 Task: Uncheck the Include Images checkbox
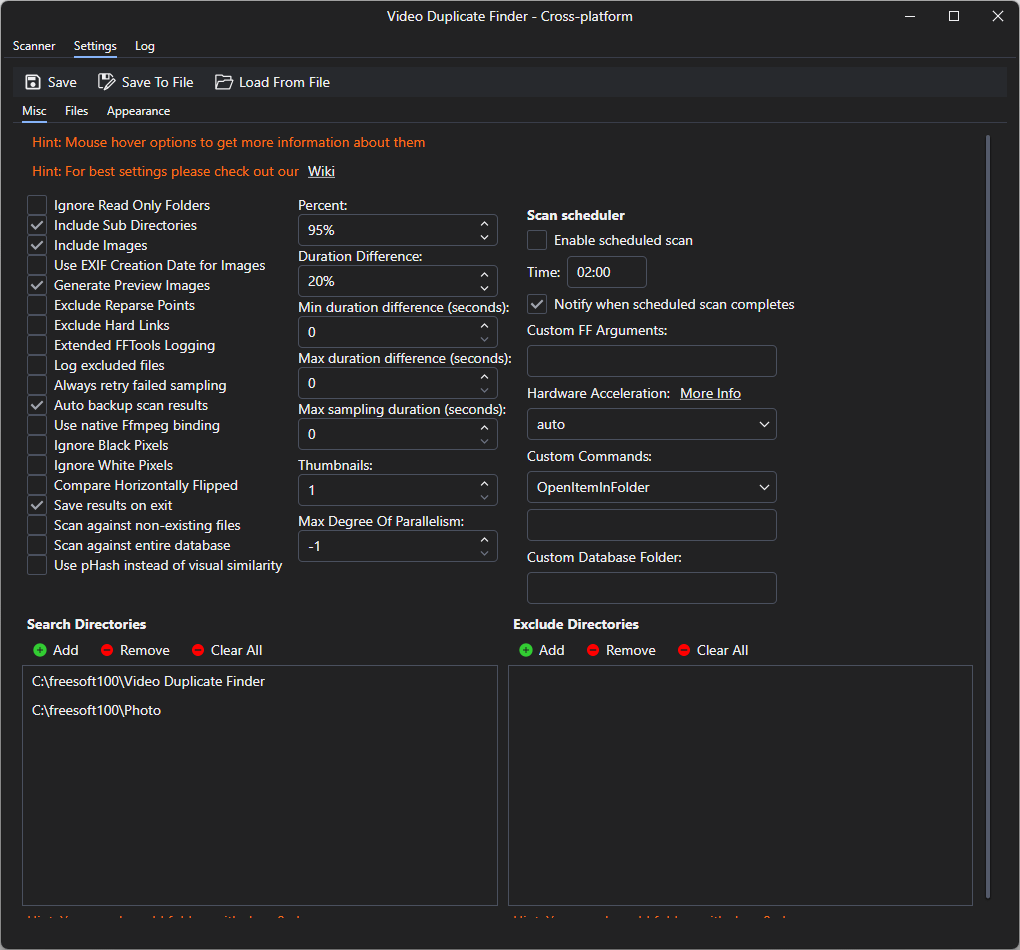pos(37,245)
